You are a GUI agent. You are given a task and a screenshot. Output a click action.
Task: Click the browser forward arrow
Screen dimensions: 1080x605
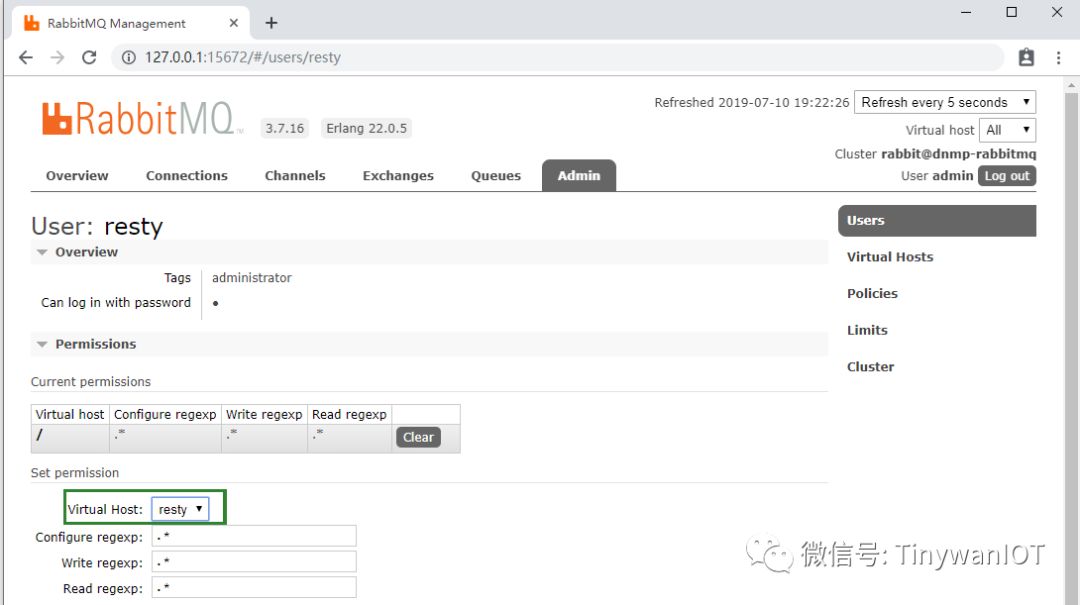tap(57, 57)
